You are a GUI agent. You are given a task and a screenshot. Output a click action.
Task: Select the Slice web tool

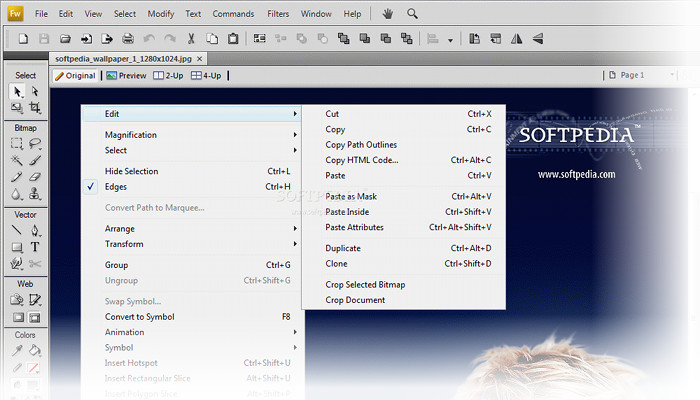[35, 300]
